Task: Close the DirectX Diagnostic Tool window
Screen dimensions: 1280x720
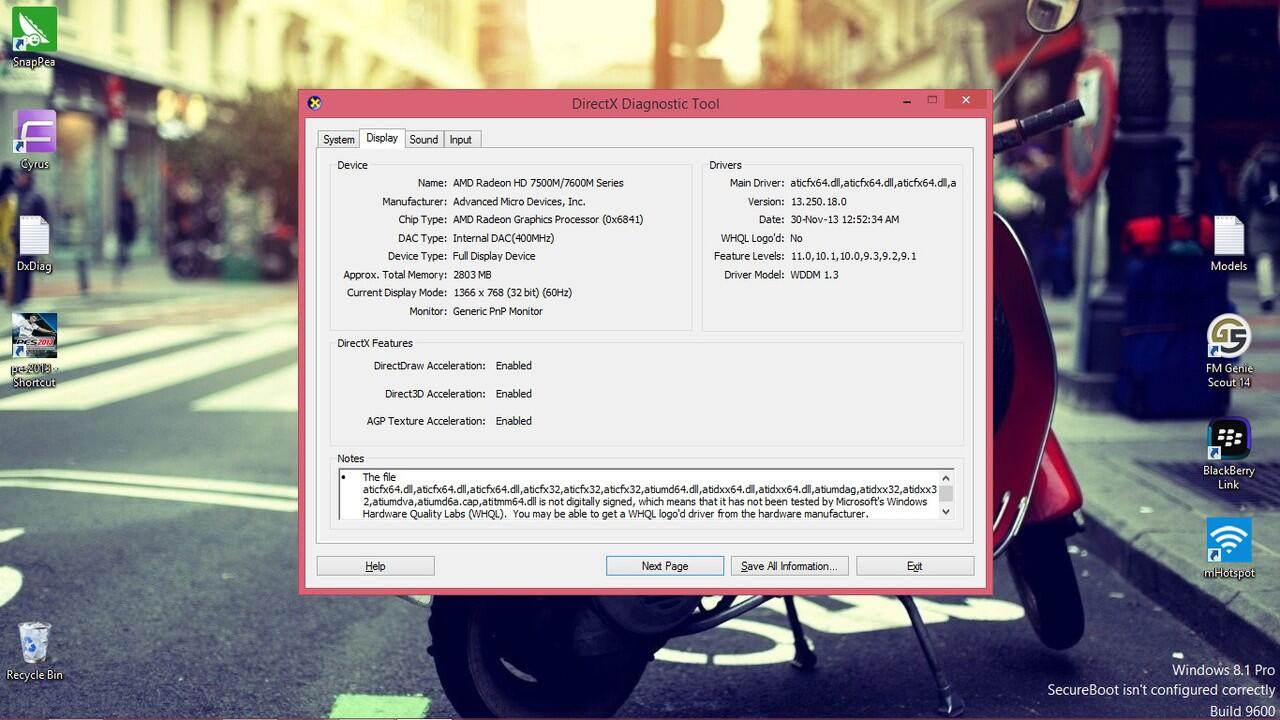Action: [x=966, y=100]
